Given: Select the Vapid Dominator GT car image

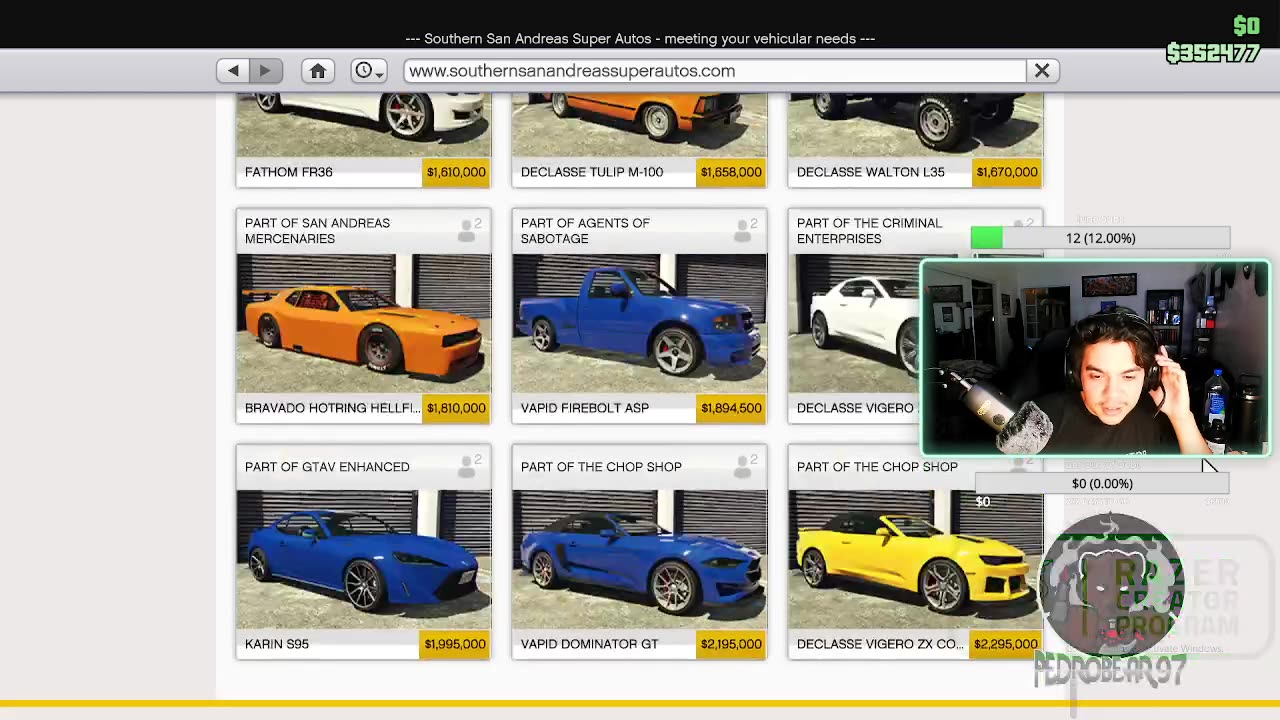Looking at the screenshot, I should (640, 559).
